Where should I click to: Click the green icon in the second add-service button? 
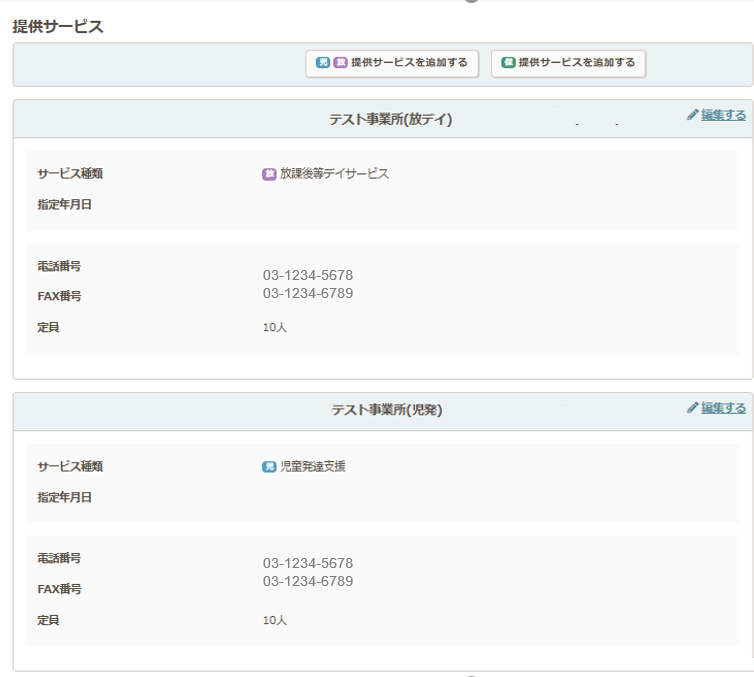click(x=508, y=63)
